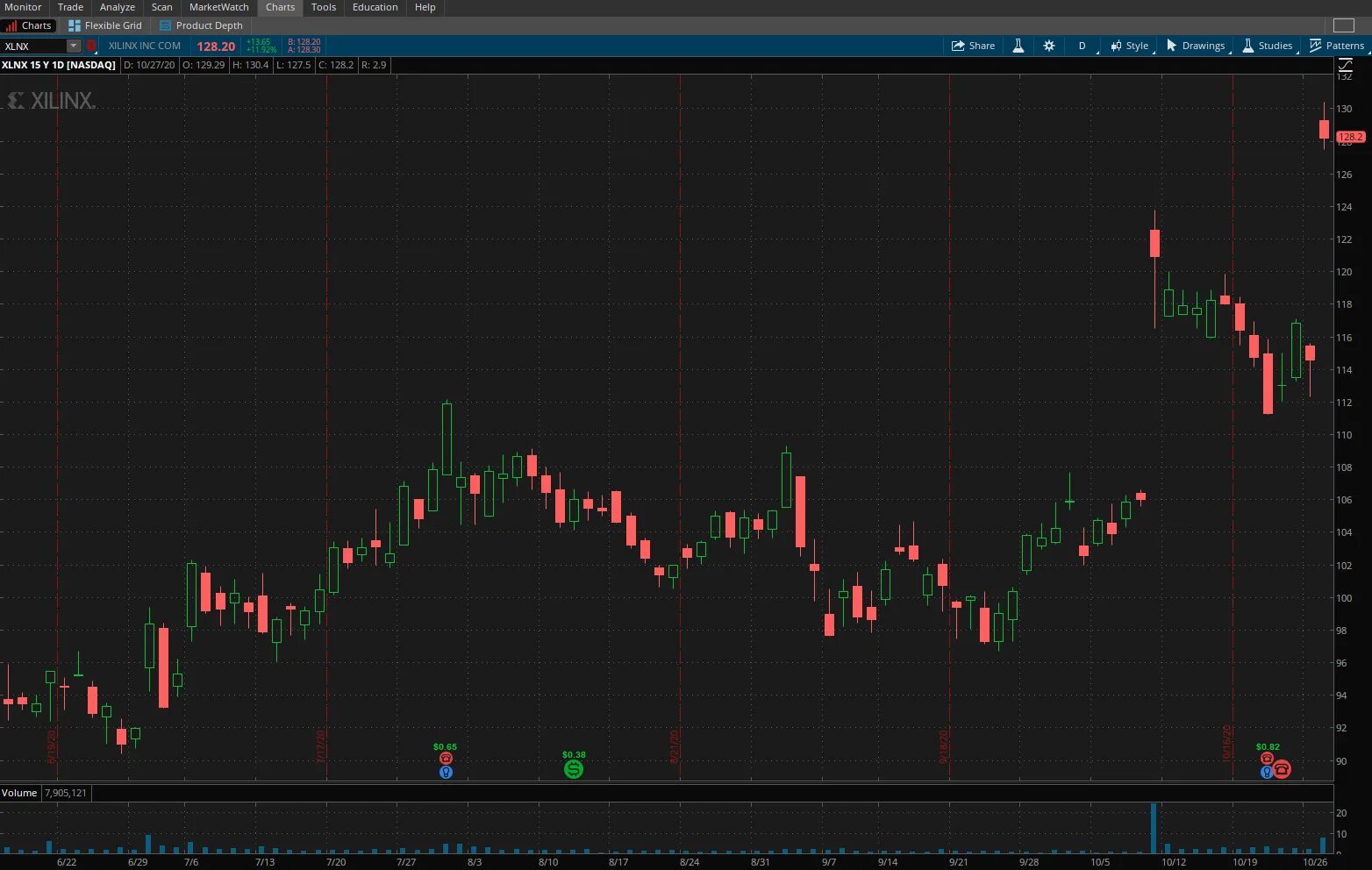Go to the Scan tab
Screen dimensions: 1372x870
pyautogui.click(x=162, y=7)
